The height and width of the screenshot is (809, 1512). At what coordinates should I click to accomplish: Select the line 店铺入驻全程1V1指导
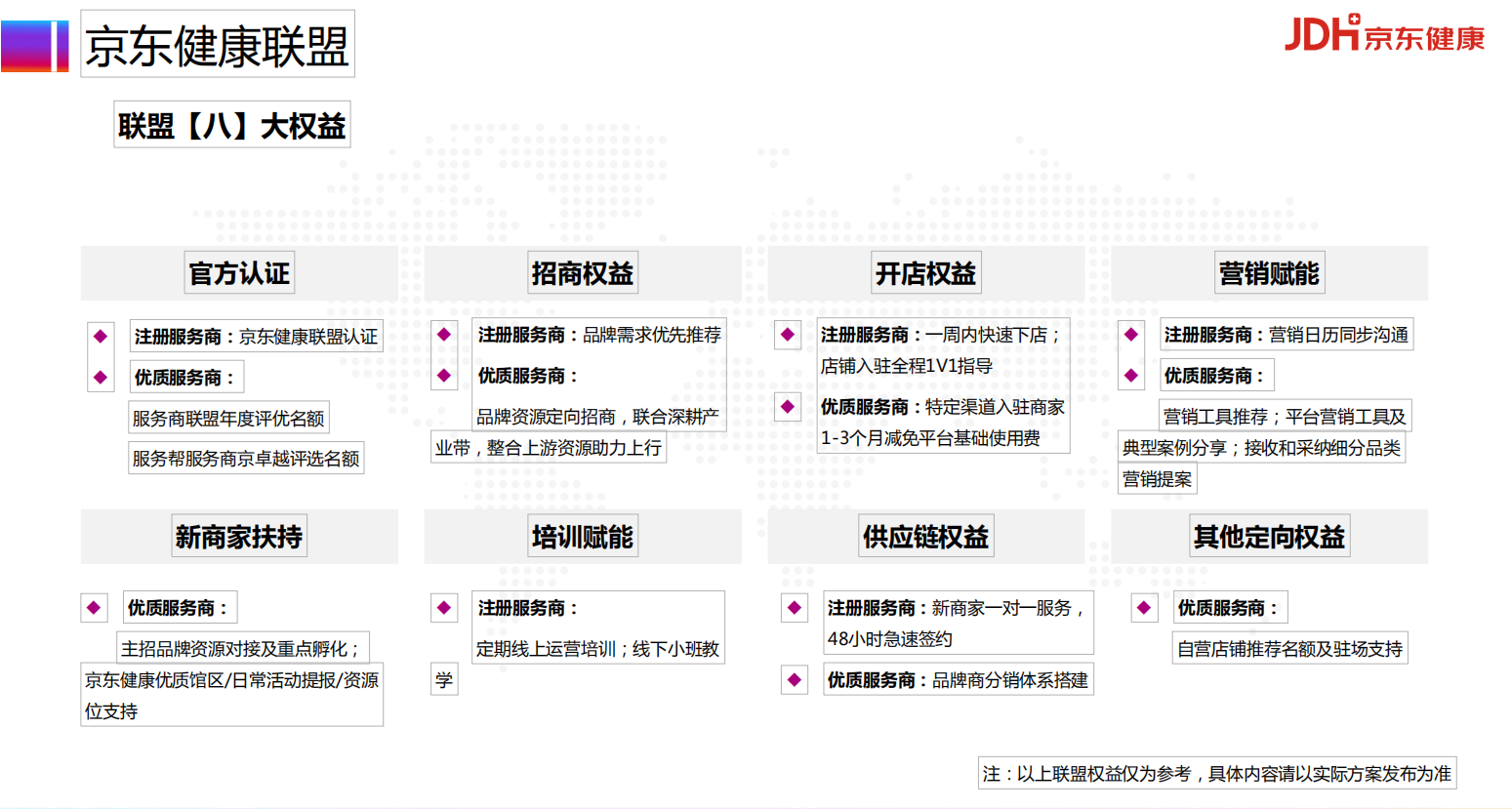click(907, 366)
